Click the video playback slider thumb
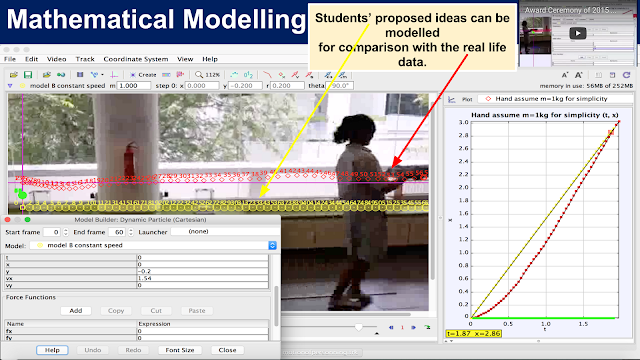Viewport: 640px width, 360px height. point(359,327)
